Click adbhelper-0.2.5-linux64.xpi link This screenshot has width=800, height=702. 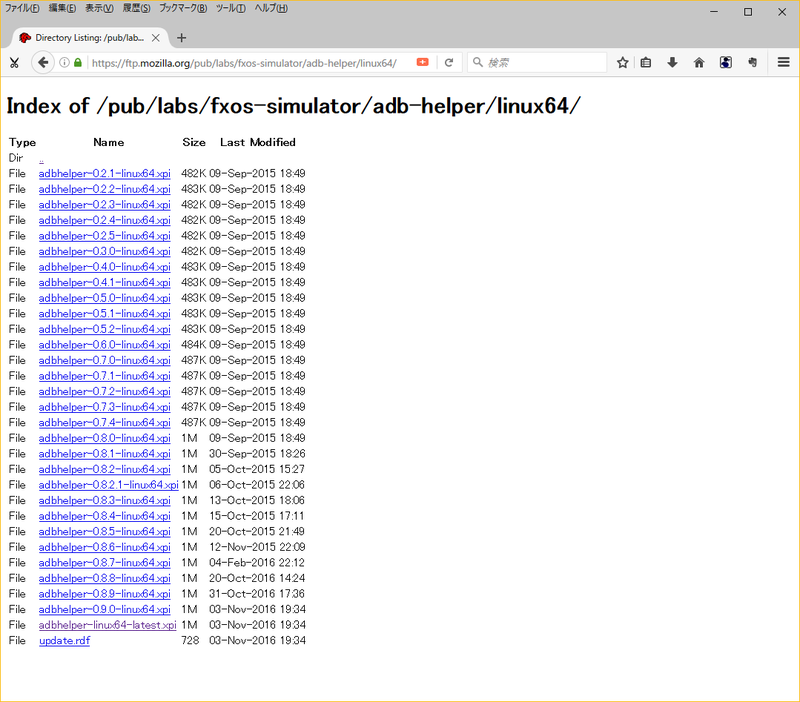click(105, 236)
